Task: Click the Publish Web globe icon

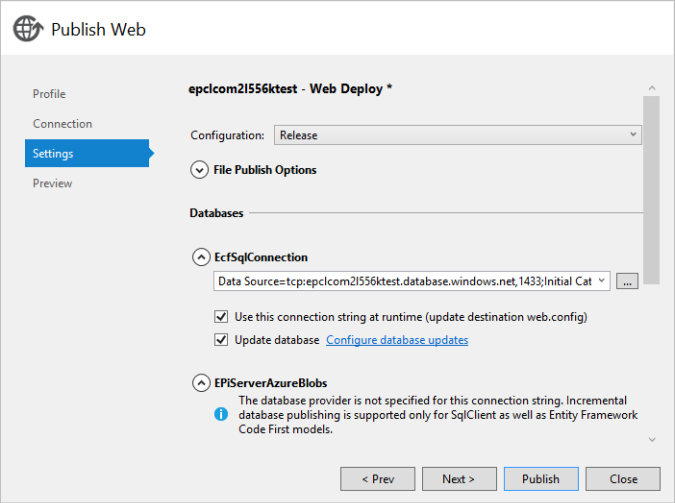Action: pos(28,29)
